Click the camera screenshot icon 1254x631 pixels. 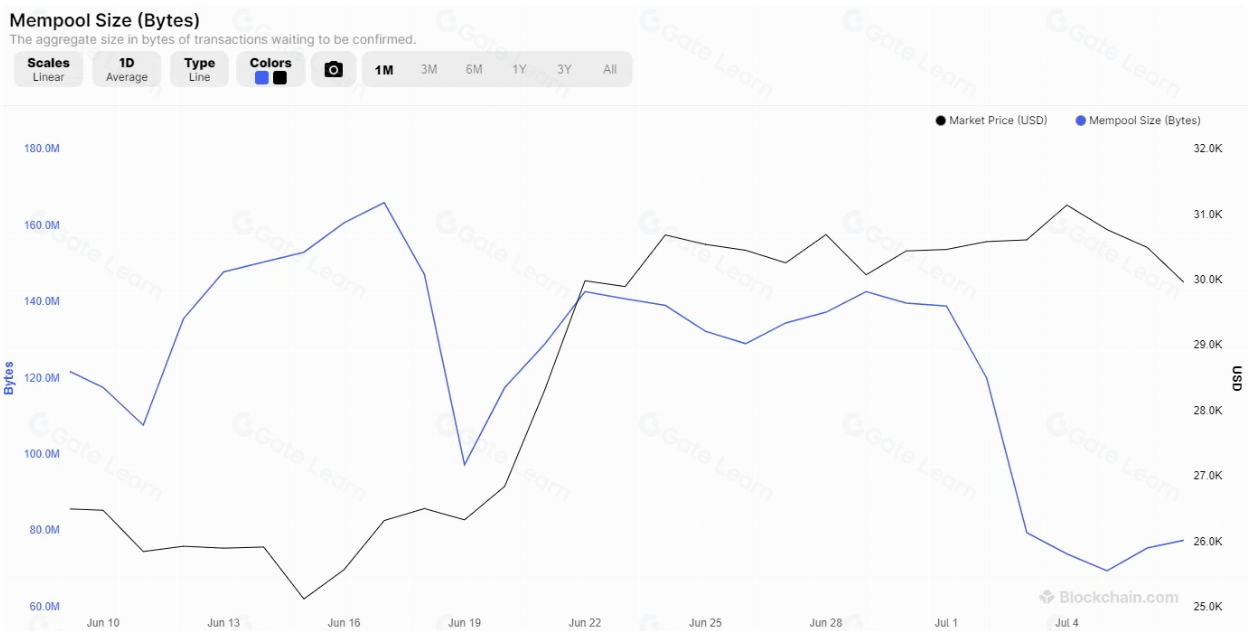[334, 70]
